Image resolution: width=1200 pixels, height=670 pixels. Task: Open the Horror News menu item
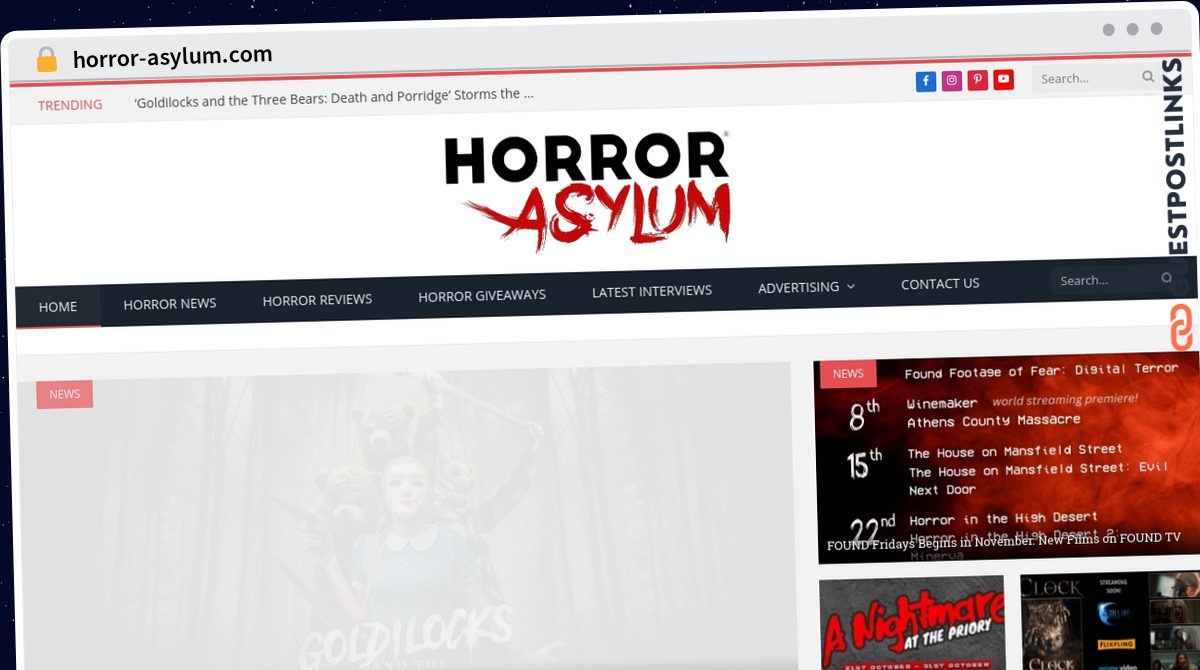click(x=170, y=303)
